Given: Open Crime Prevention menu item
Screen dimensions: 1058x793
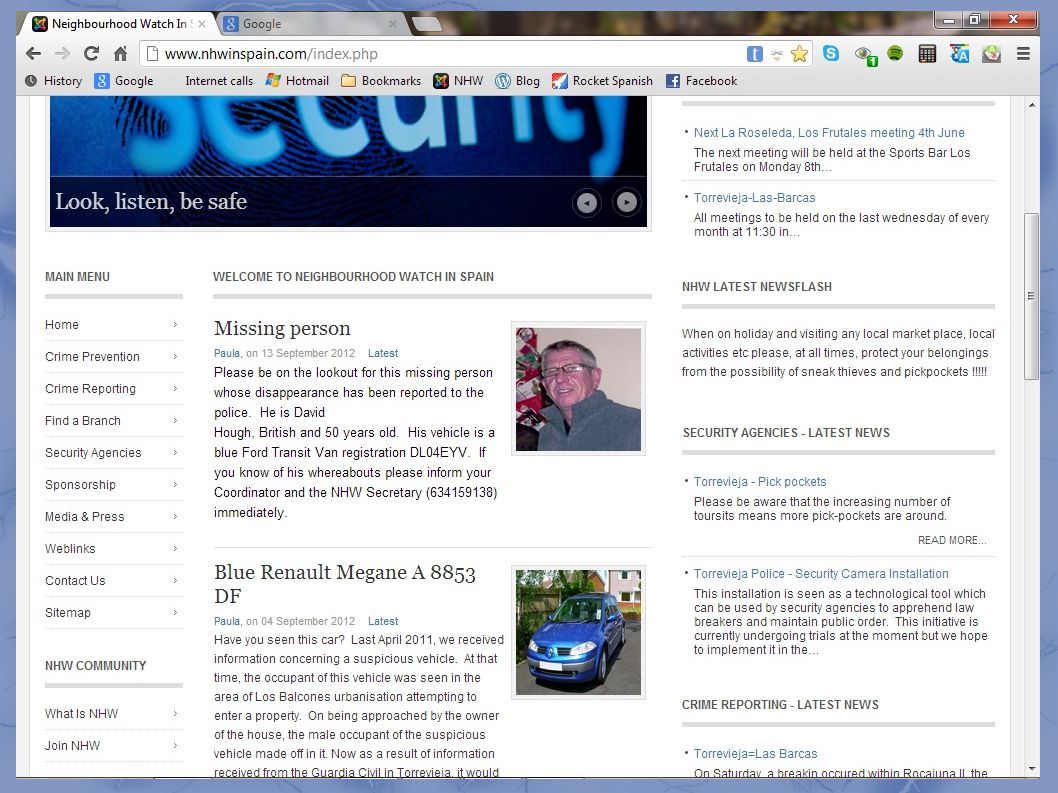Looking at the screenshot, I should pos(113,356).
